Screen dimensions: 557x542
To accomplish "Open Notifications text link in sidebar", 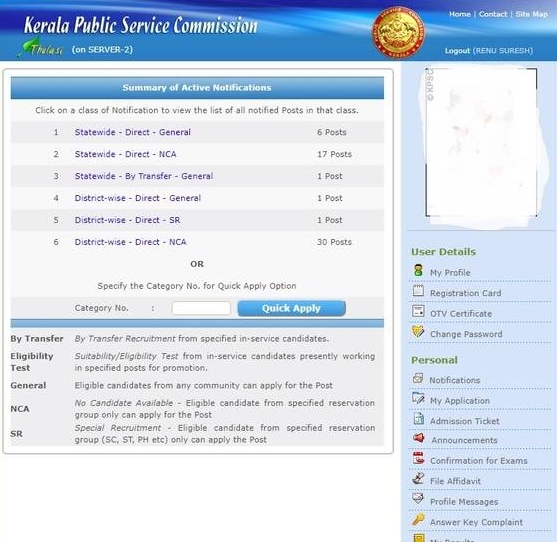I will pyautogui.click(x=455, y=380).
